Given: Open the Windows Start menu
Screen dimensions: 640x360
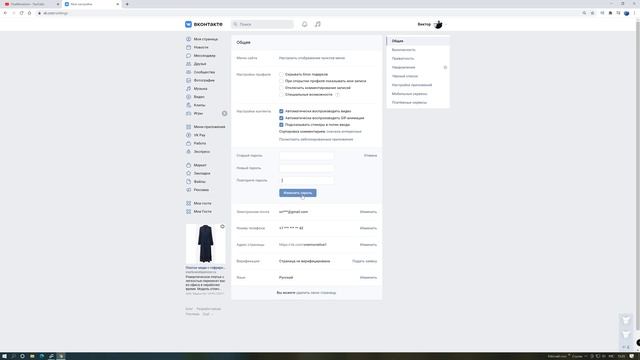Looking at the screenshot, I should [4, 356].
